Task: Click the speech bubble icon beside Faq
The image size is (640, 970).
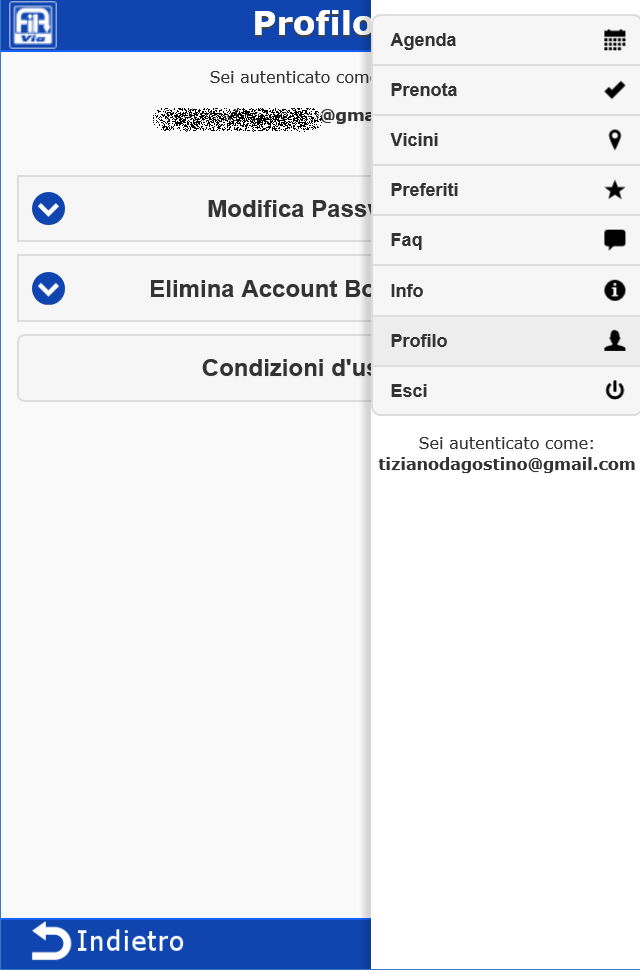Action: click(x=615, y=240)
